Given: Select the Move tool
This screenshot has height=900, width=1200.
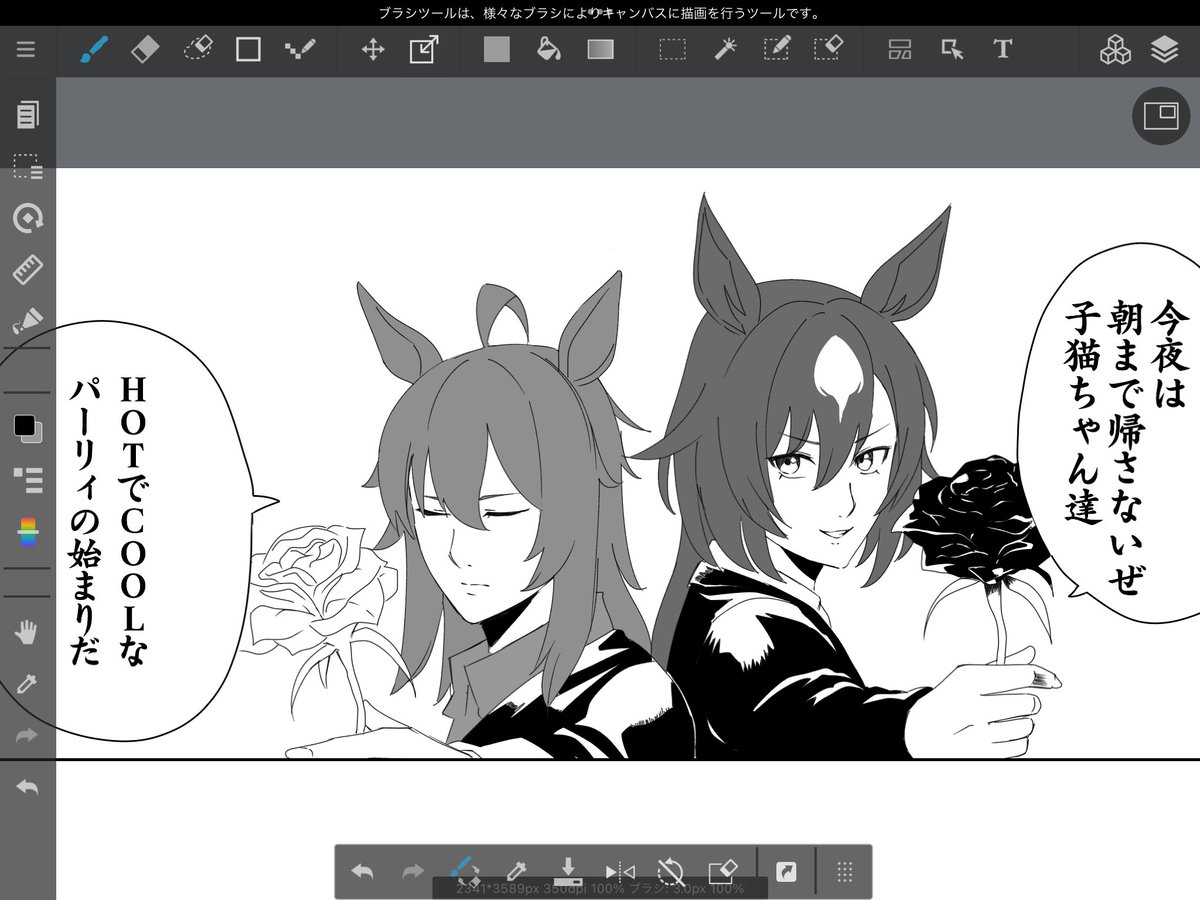Looking at the screenshot, I should coord(373,49).
